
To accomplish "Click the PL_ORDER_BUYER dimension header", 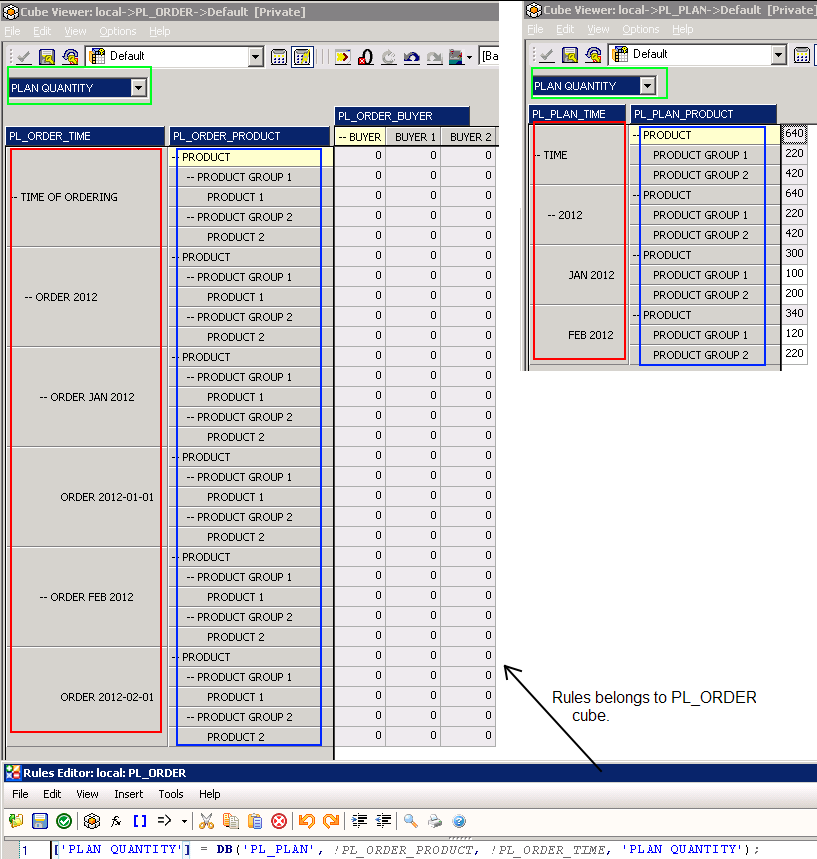I will pos(402,116).
